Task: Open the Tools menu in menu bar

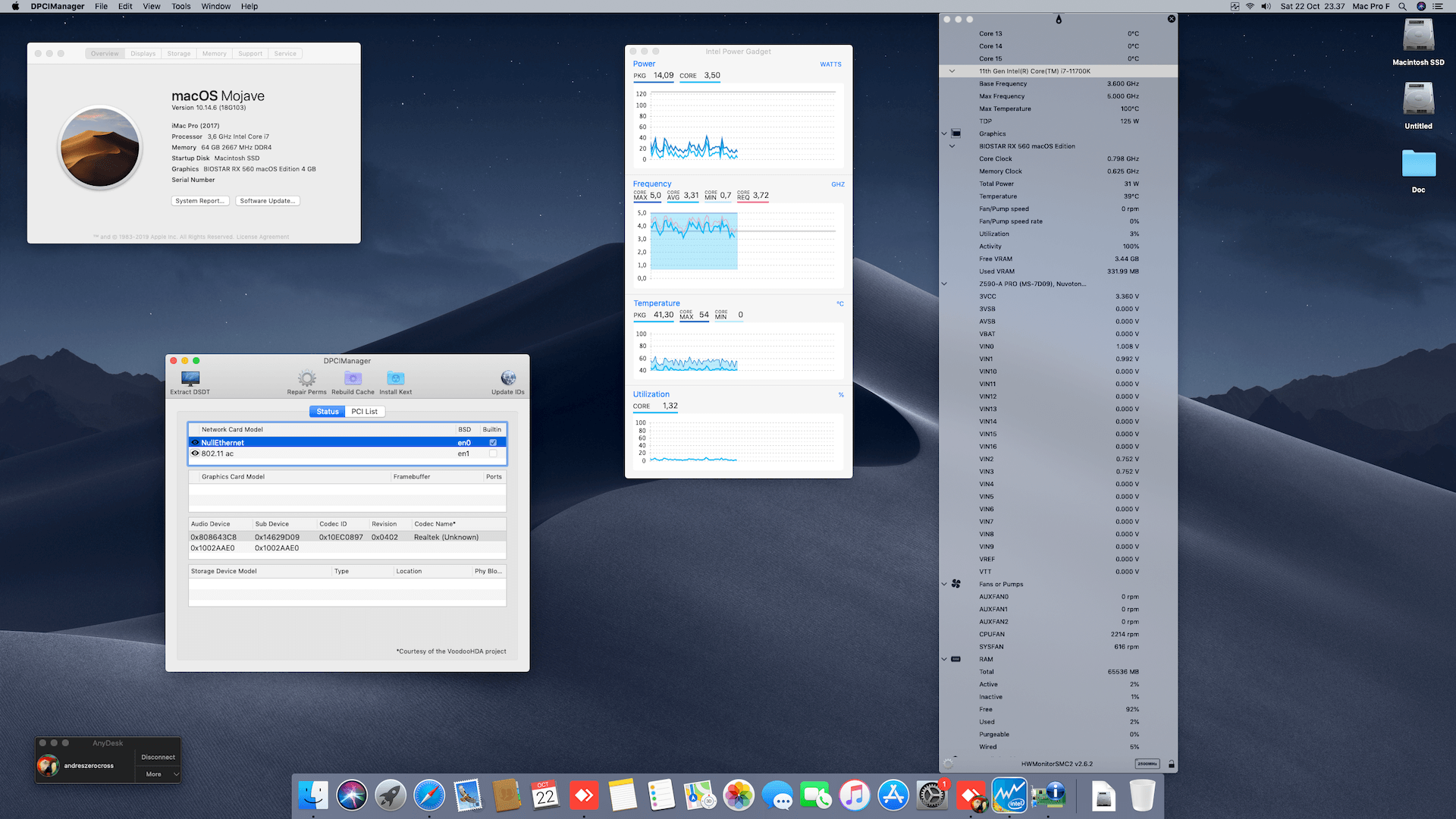Action: pyautogui.click(x=181, y=6)
